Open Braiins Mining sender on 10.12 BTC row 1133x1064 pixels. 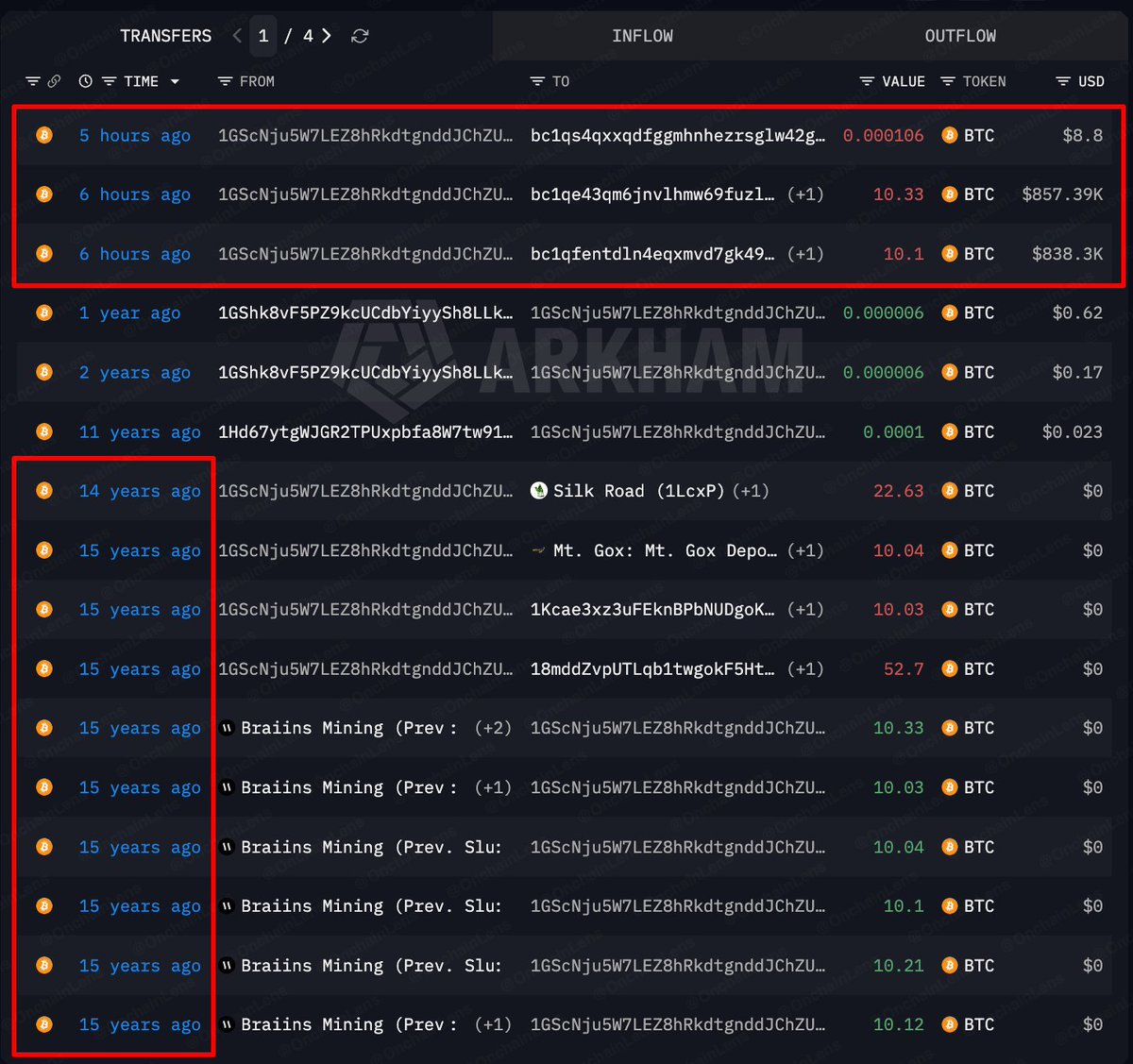pyautogui.click(x=349, y=1024)
